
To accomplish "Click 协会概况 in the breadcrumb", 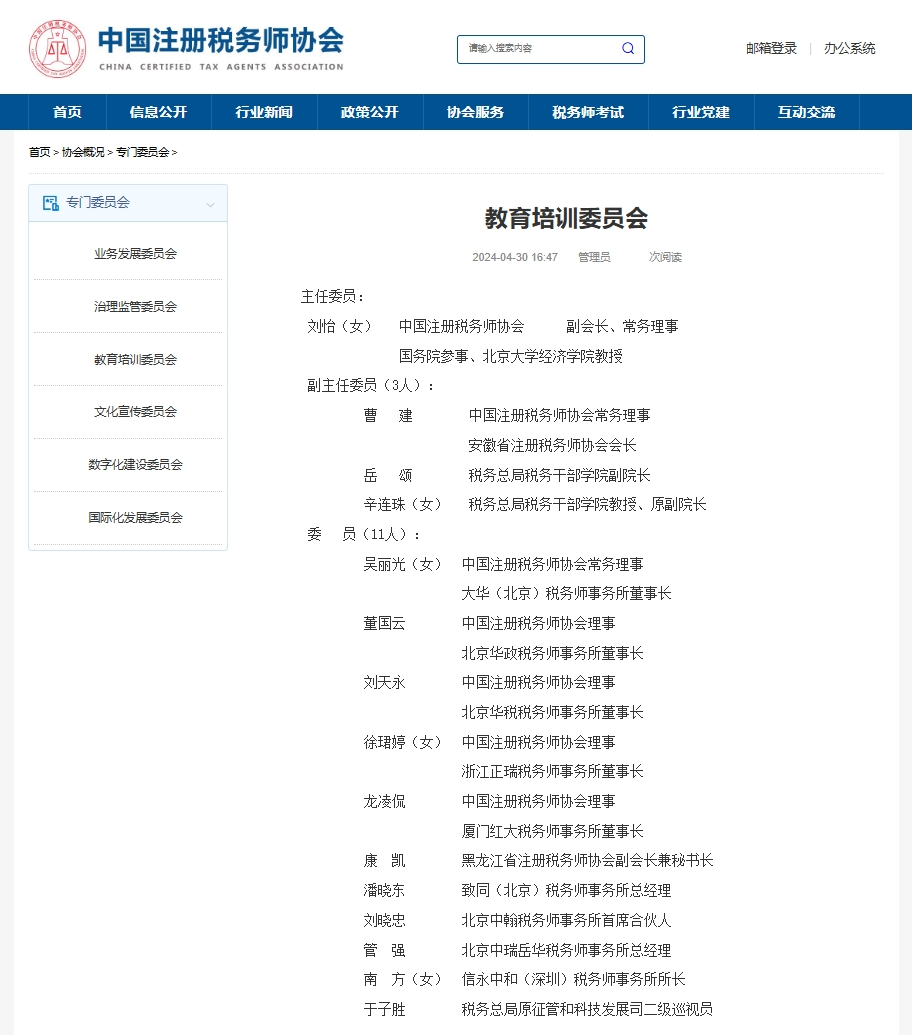I will (x=83, y=153).
